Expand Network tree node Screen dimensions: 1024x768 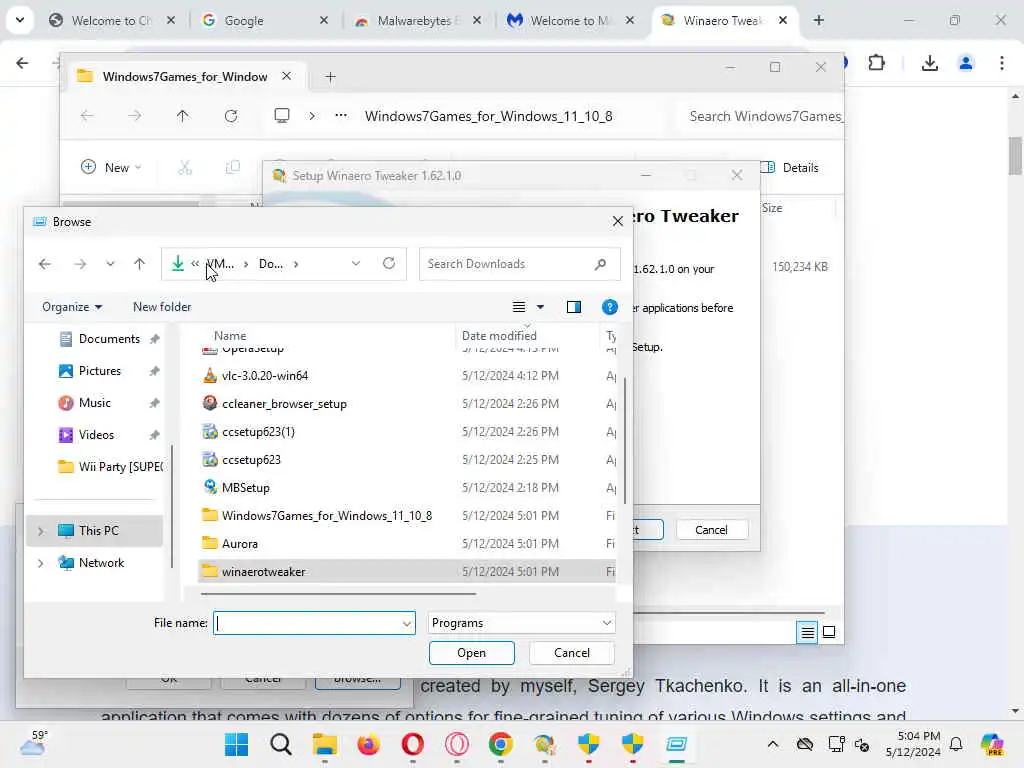pos(40,563)
